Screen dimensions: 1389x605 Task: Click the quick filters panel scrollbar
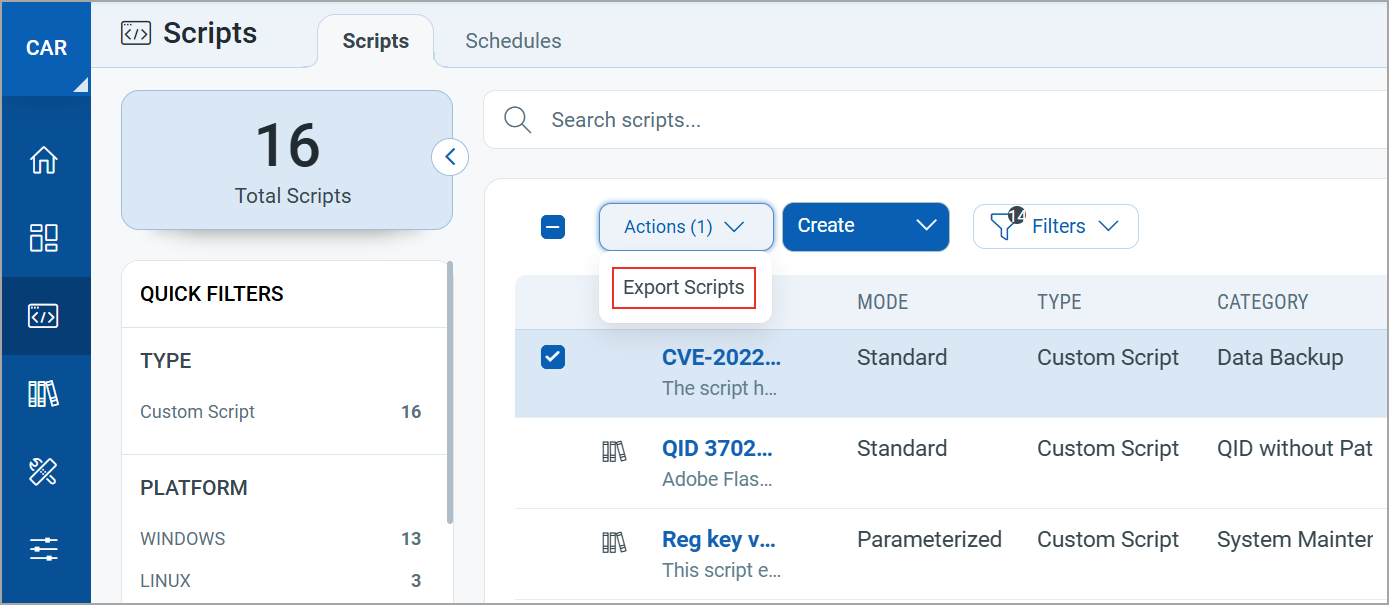[450, 392]
